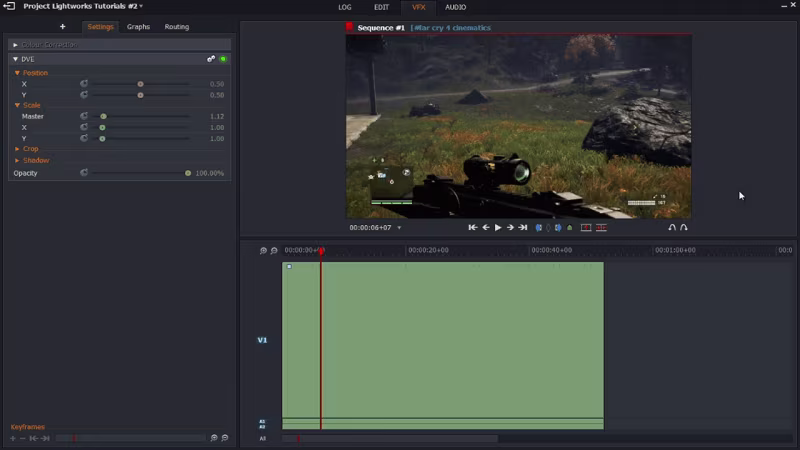
Task: Expand the Colour Correction section
Action: [15, 45]
